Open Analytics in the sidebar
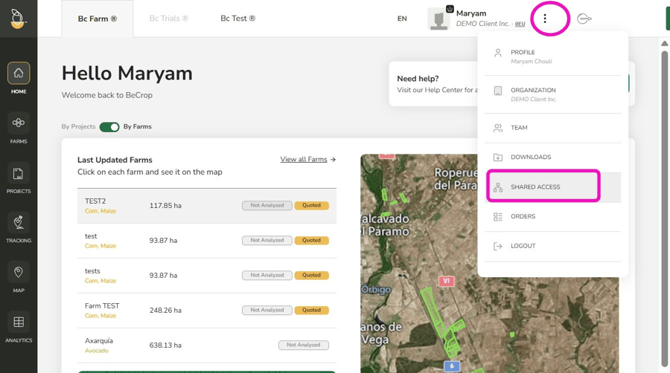The width and height of the screenshot is (670, 373). [18, 322]
